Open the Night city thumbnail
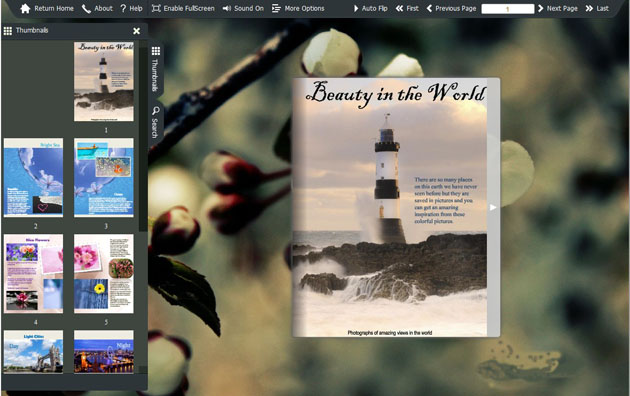630x396 pixels. 104,352
